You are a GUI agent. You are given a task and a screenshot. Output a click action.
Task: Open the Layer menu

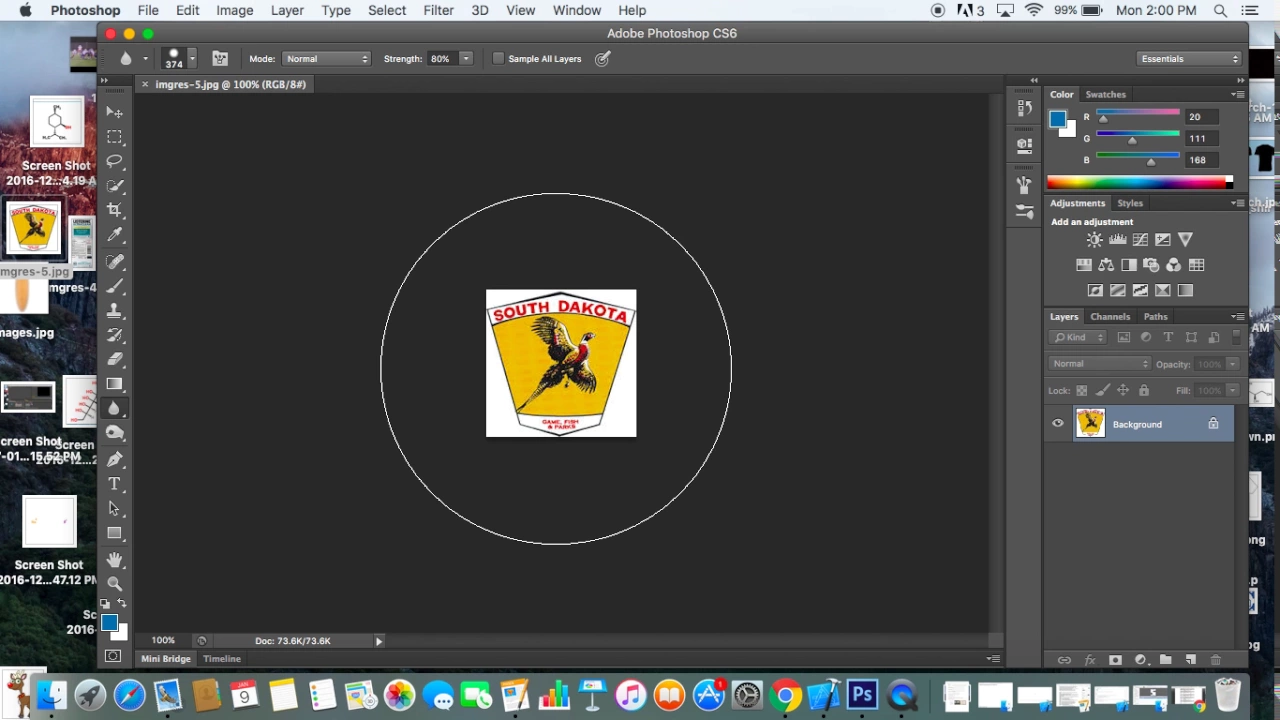click(287, 10)
